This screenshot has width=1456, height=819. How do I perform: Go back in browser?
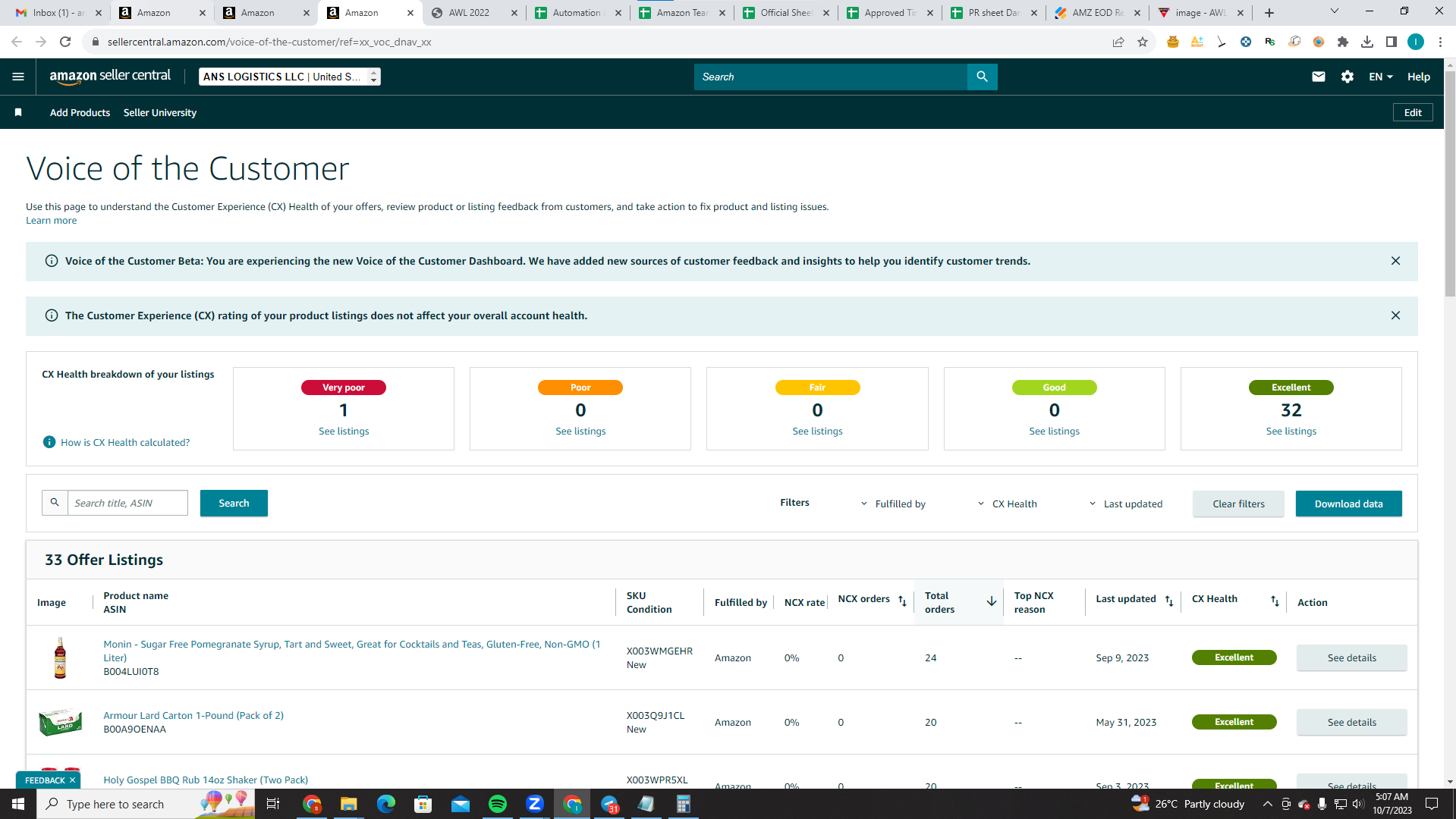(x=17, y=42)
